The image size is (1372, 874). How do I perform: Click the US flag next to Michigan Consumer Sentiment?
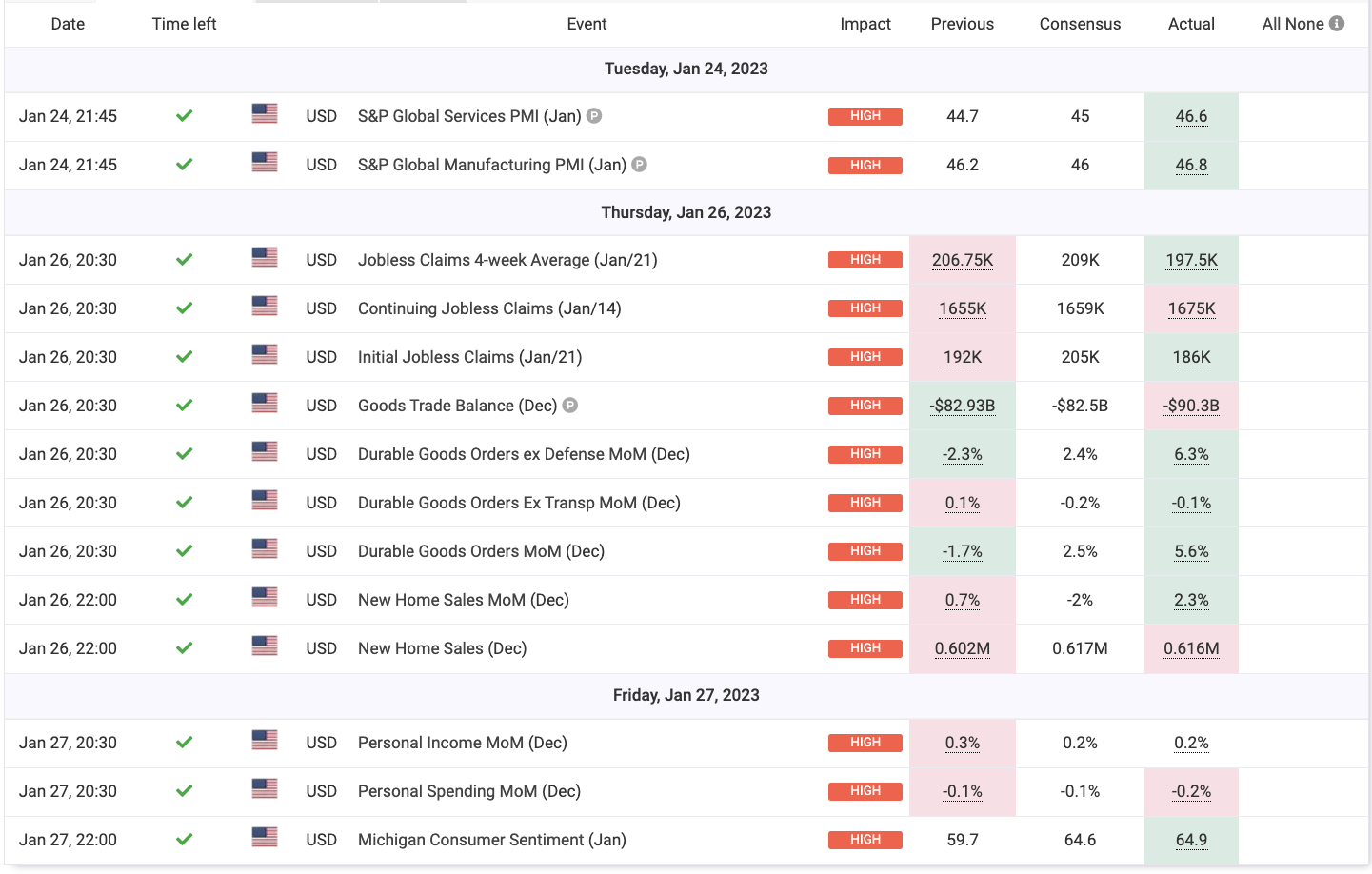click(264, 838)
